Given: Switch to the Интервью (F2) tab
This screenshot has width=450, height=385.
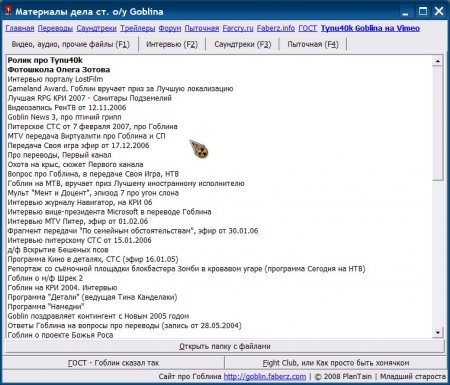Looking at the screenshot, I should click(172, 44).
